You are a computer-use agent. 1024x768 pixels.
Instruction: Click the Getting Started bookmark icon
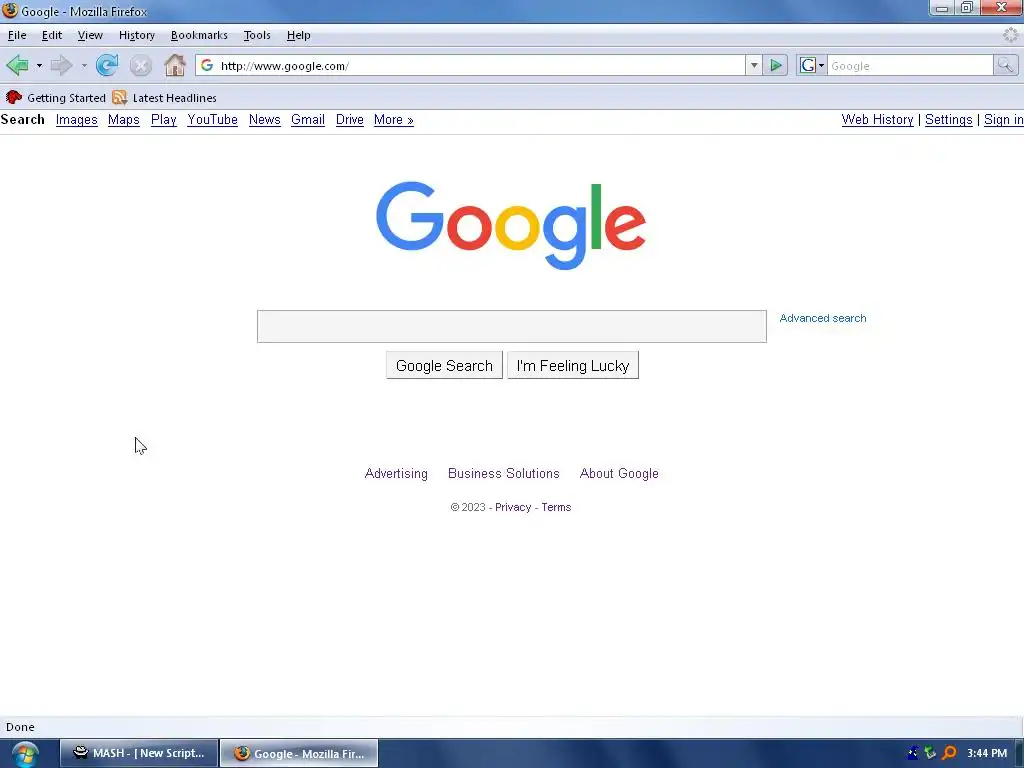tap(14, 98)
